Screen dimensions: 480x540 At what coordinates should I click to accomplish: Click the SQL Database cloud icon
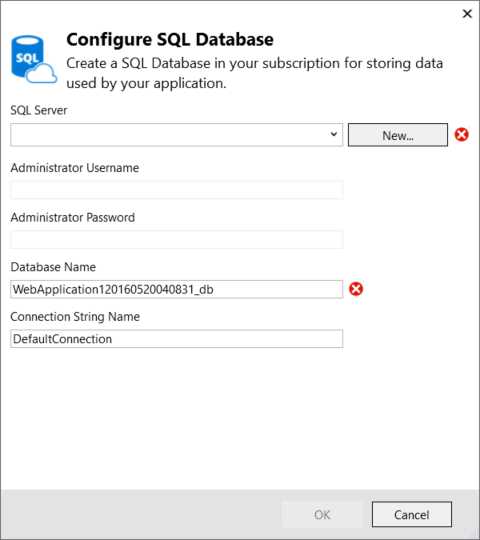click(x=34, y=60)
